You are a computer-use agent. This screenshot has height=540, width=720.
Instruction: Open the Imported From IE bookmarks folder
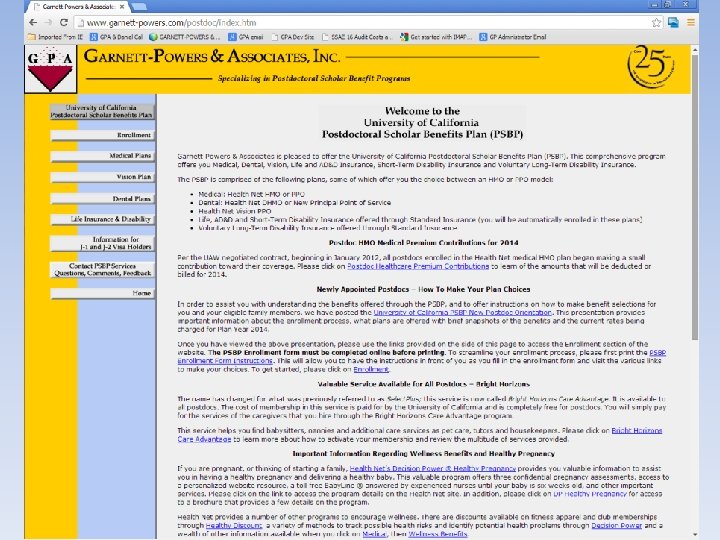(56, 37)
